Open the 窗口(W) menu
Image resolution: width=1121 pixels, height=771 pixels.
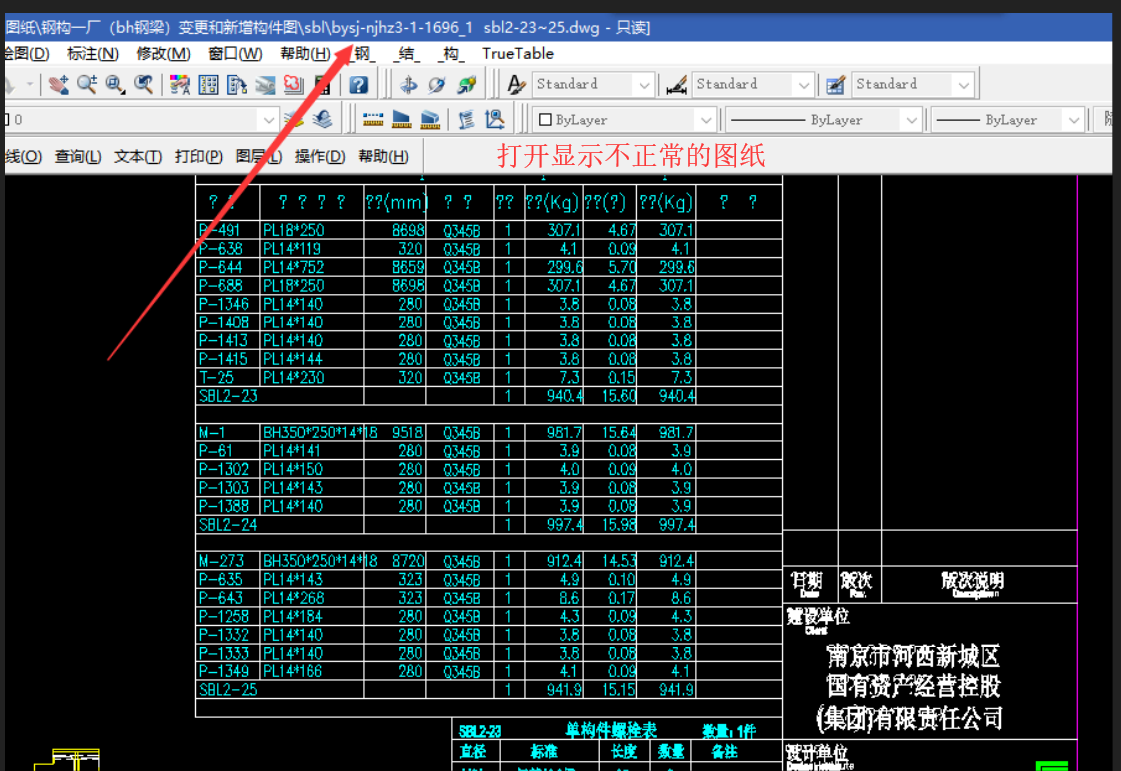[235, 54]
